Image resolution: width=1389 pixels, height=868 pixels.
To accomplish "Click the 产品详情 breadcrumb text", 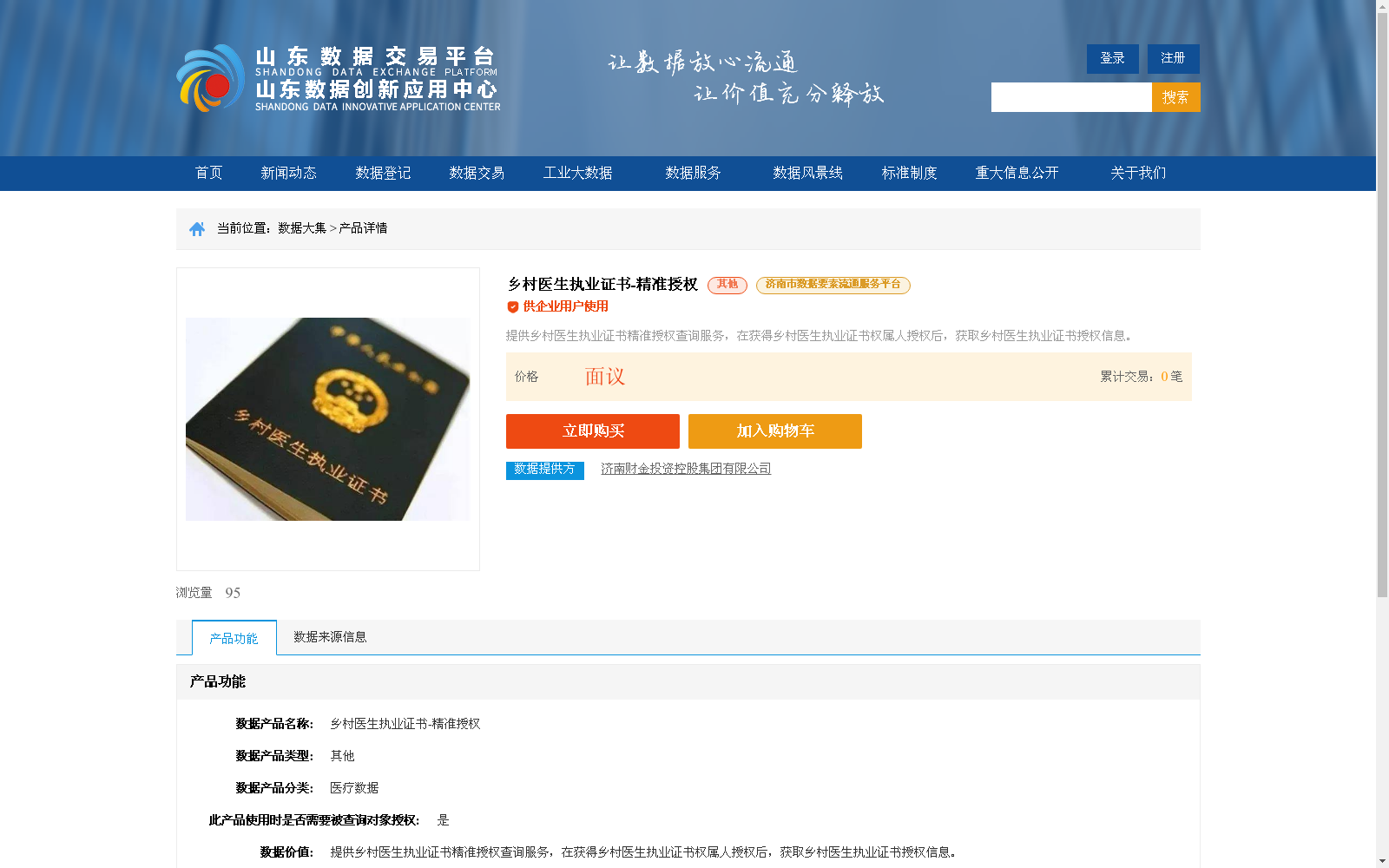I will click(363, 228).
